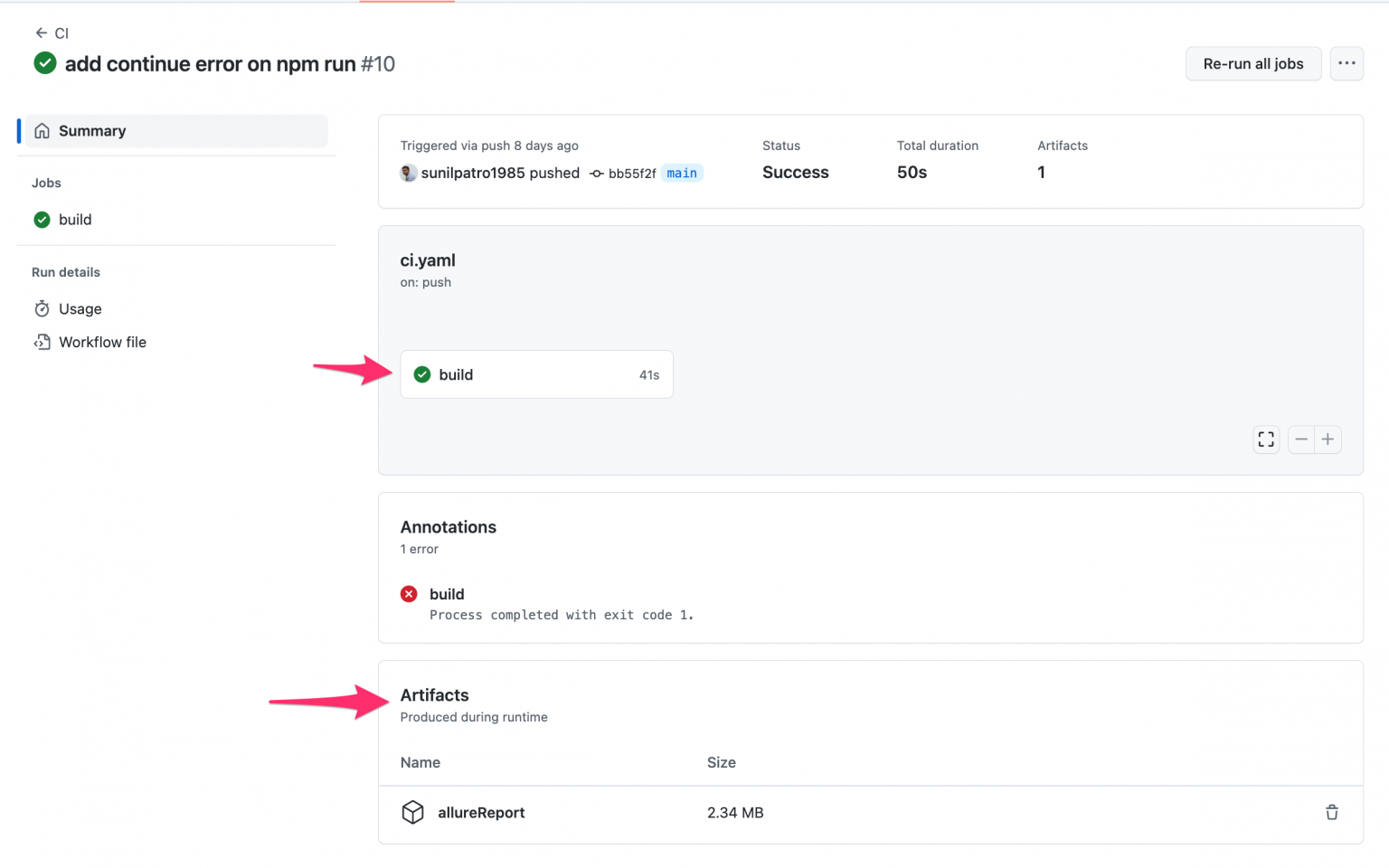Click the green success check beside the run title

pyautogui.click(x=44, y=63)
